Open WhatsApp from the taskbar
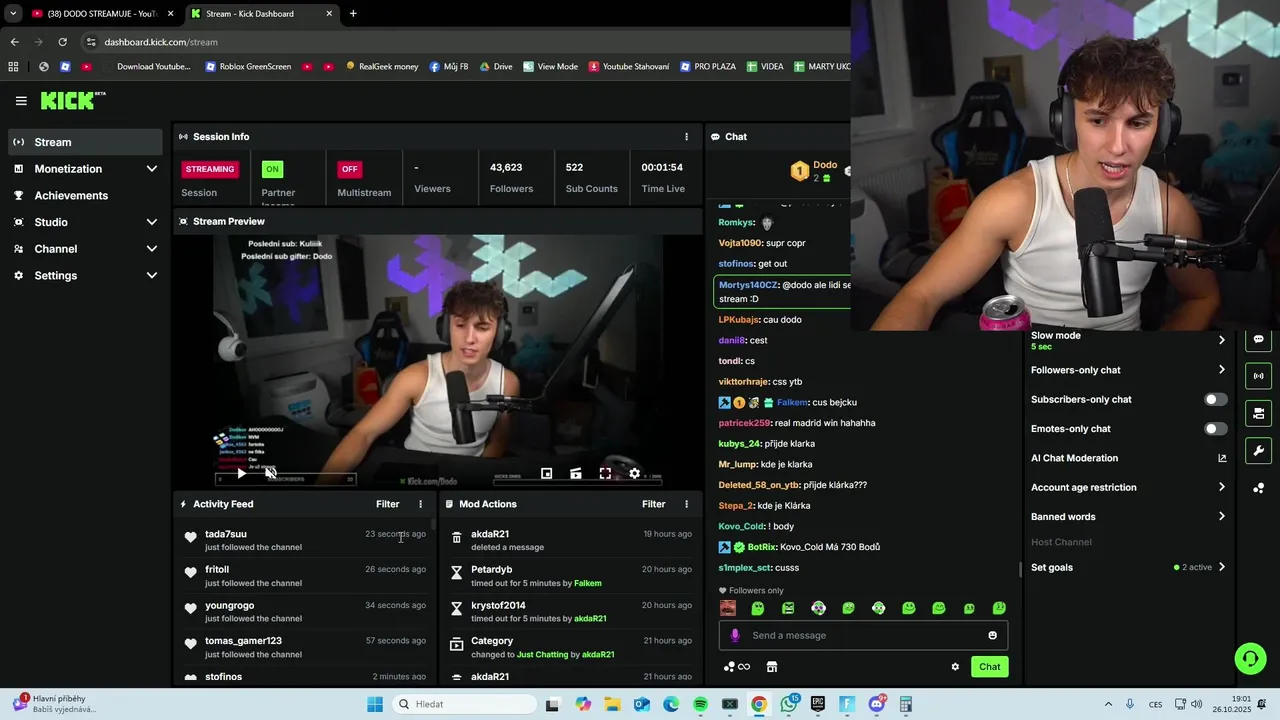 pos(789,704)
